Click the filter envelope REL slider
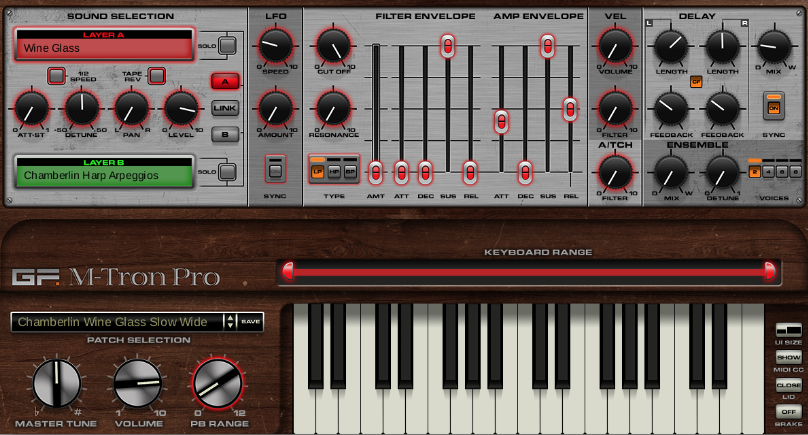Image resolution: width=808 pixels, height=435 pixels. (x=470, y=173)
